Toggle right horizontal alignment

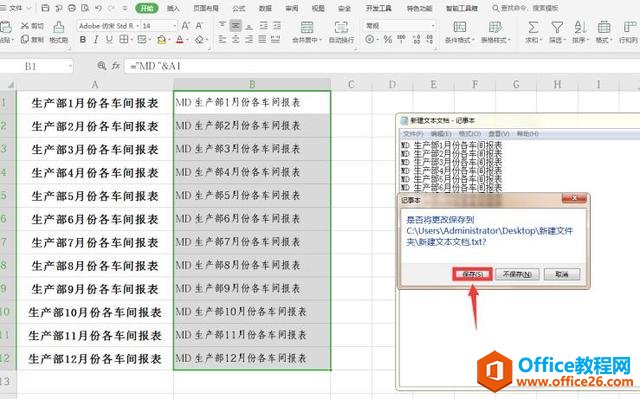pyautogui.click(x=249, y=40)
